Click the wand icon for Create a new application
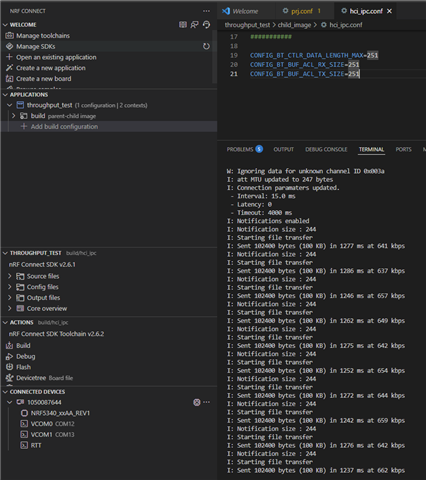Image resolution: width=426 pixels, height=480 pixels. point(9,68)
